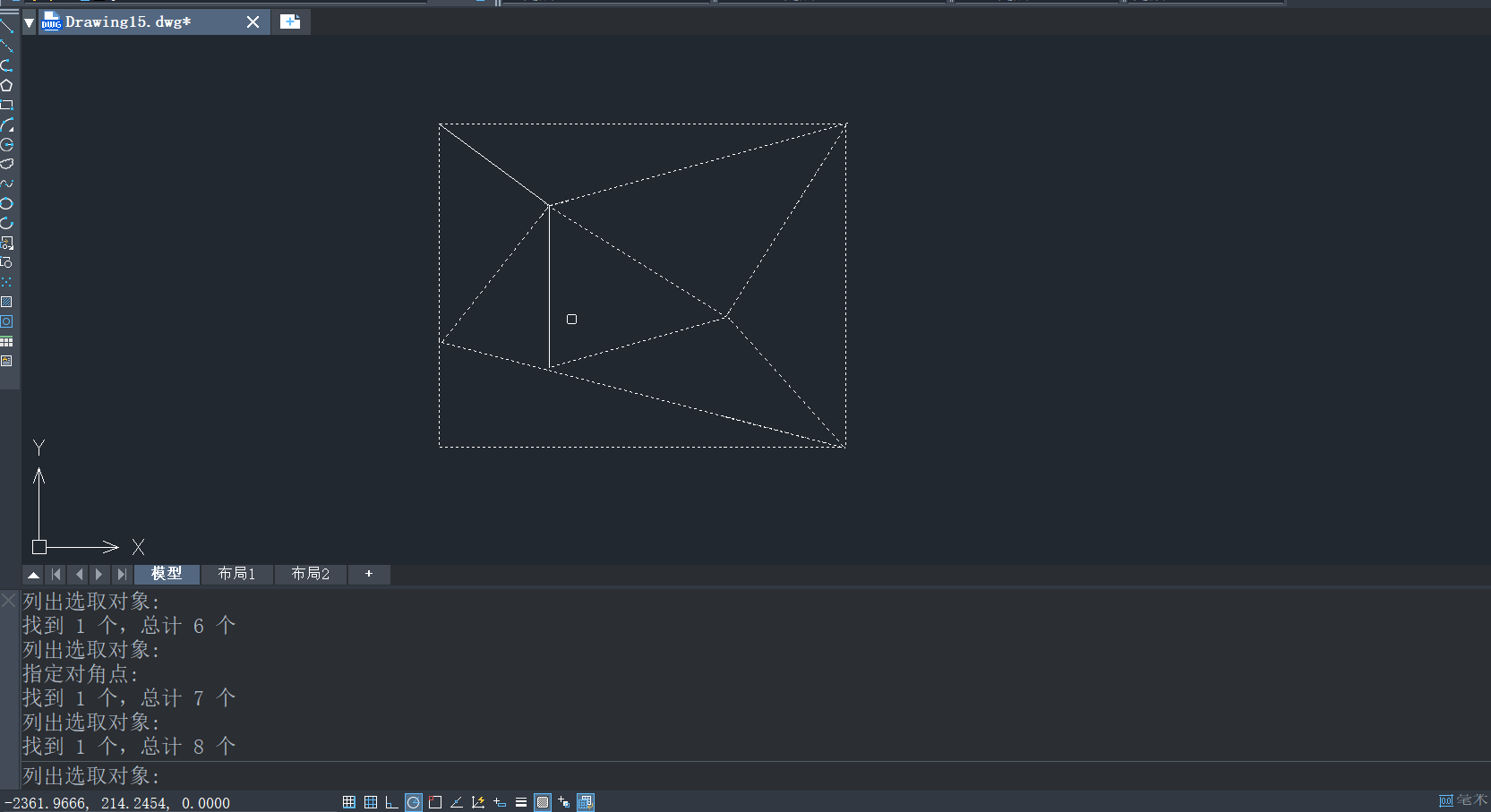This screenshot has height=812, width=1491.
Task: Select the Hatch tool
Action: pyautogui.click(x=6, y=302)
